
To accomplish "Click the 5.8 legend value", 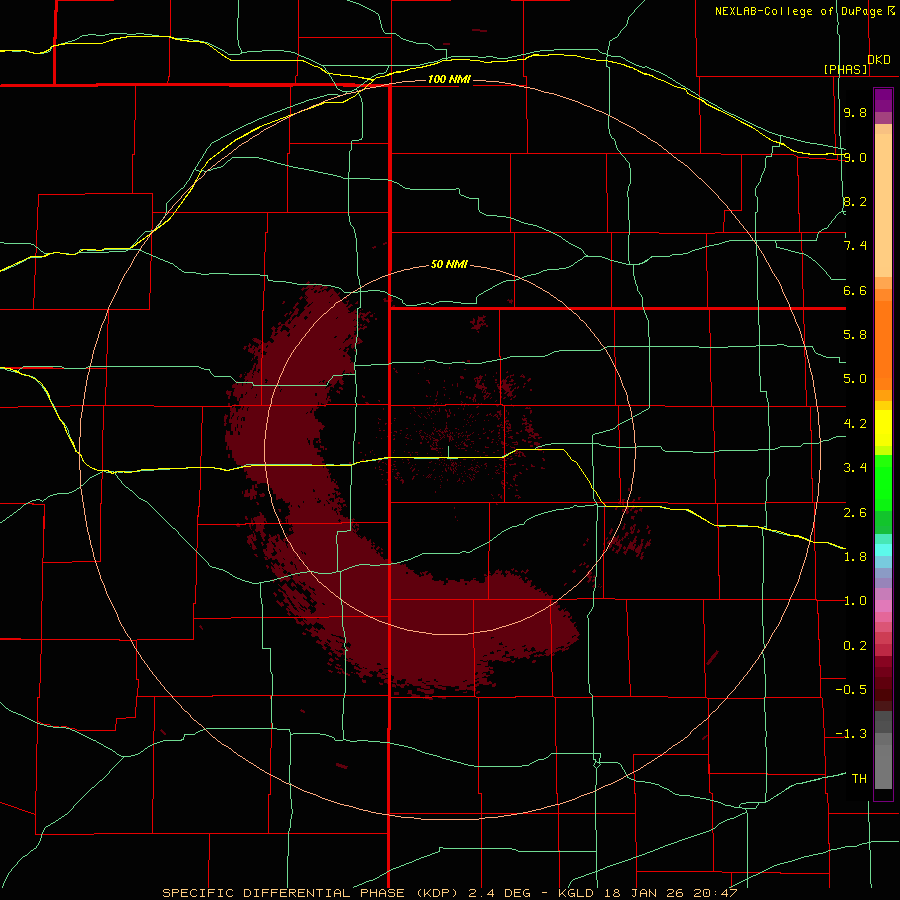I will tap(855, 335).
